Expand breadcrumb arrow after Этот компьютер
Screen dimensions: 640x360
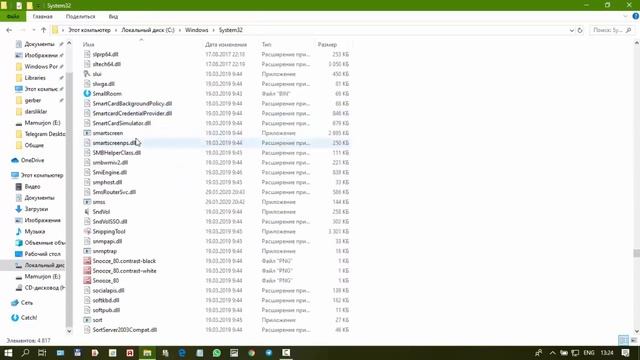(x=116, y=30)
